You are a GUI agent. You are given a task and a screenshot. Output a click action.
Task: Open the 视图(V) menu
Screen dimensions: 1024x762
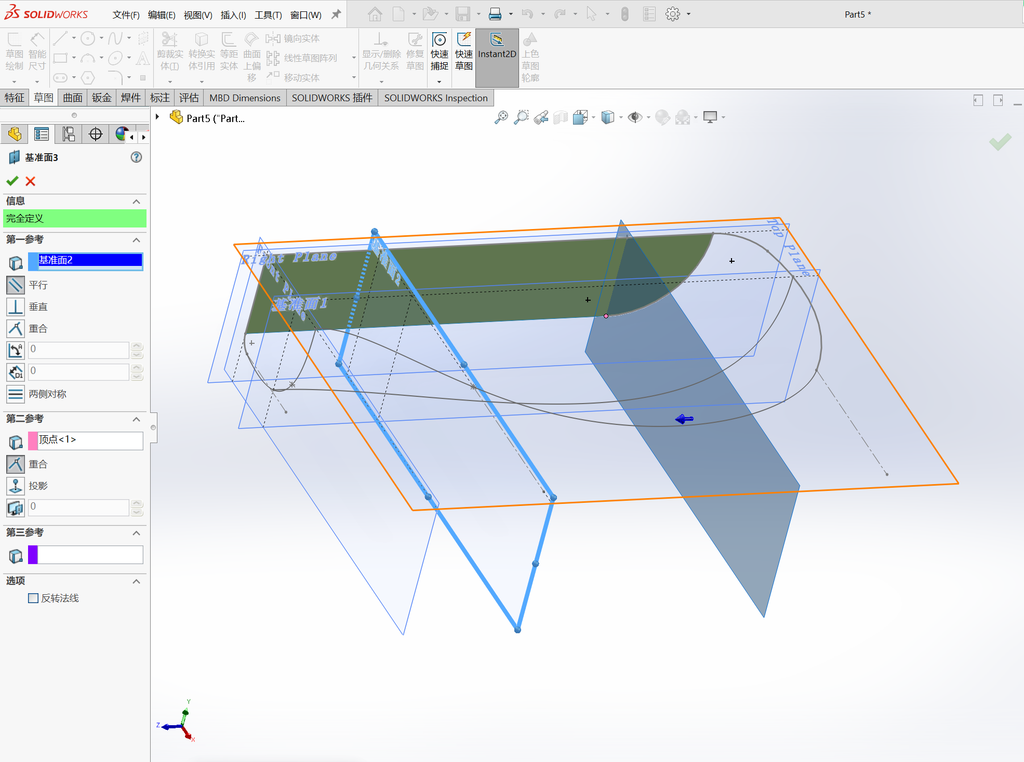point(198,14)
